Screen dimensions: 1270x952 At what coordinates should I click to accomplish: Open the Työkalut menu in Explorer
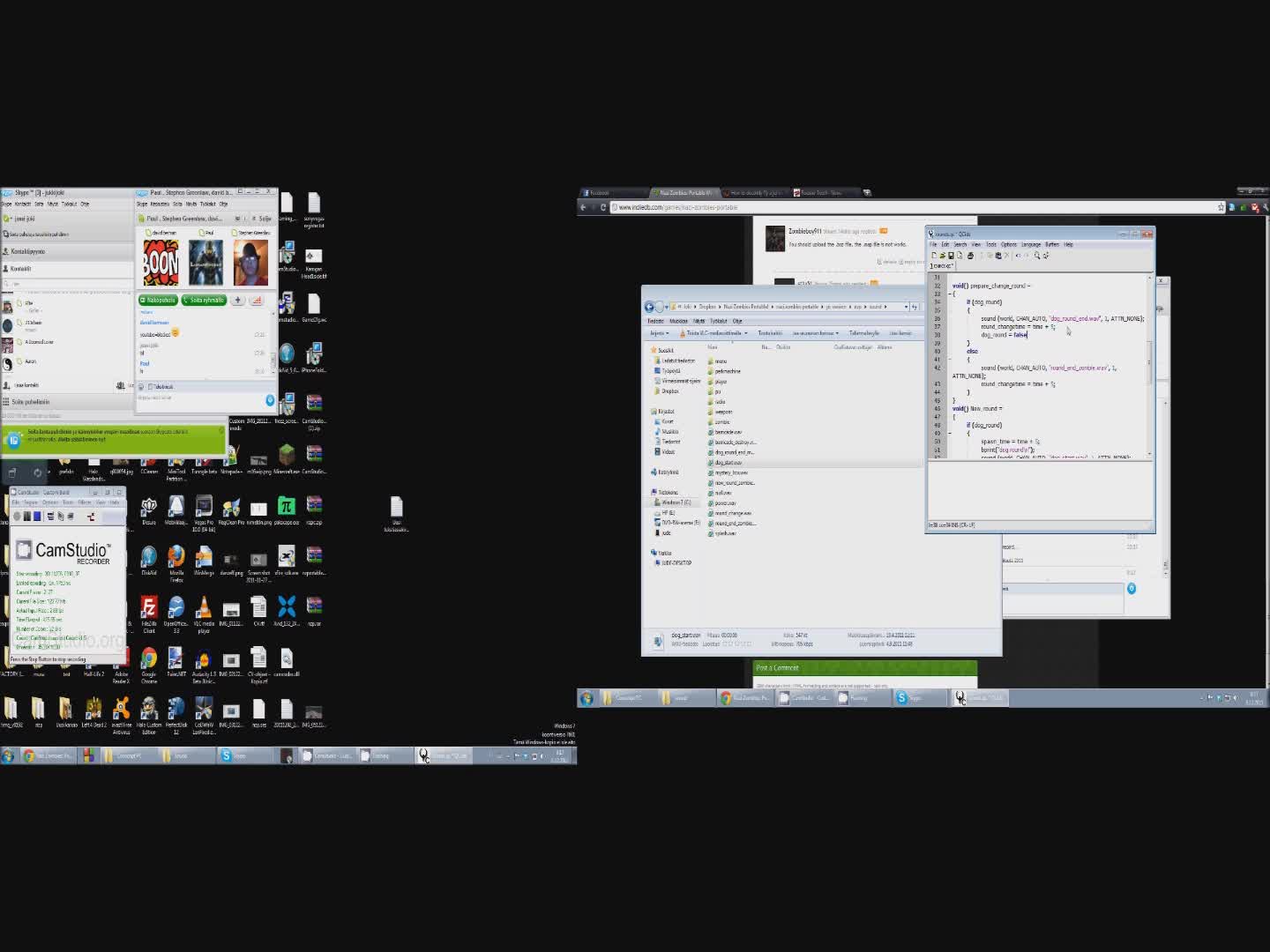[719, 321]
